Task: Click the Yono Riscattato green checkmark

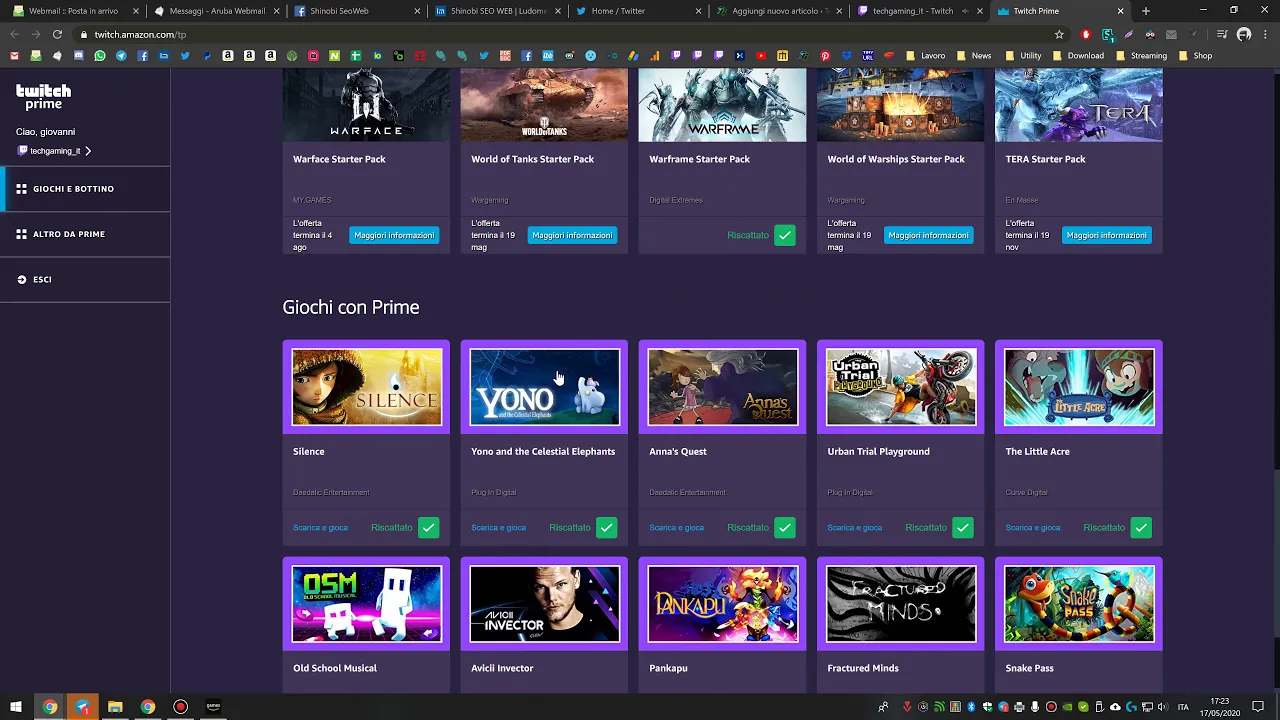Action: point(607,527)
